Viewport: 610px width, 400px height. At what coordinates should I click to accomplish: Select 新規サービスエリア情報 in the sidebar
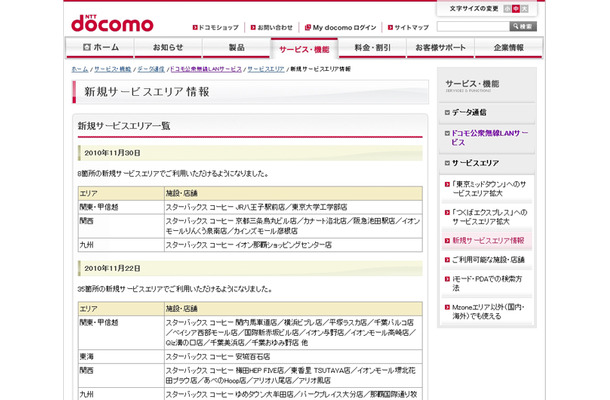click(488, 241)
